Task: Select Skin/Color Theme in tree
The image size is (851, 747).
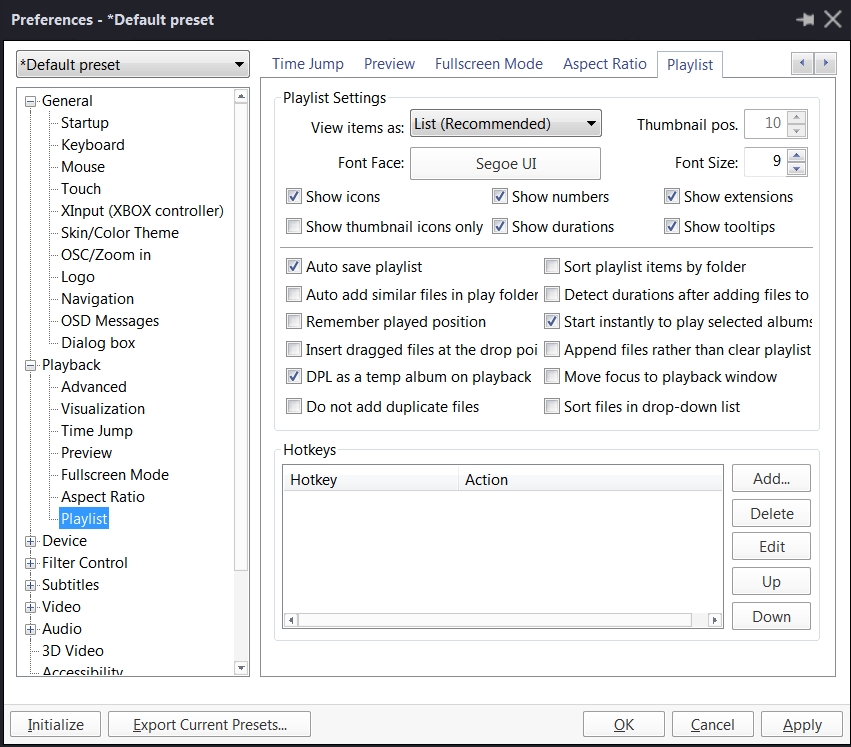Action: tap(119, 233)
